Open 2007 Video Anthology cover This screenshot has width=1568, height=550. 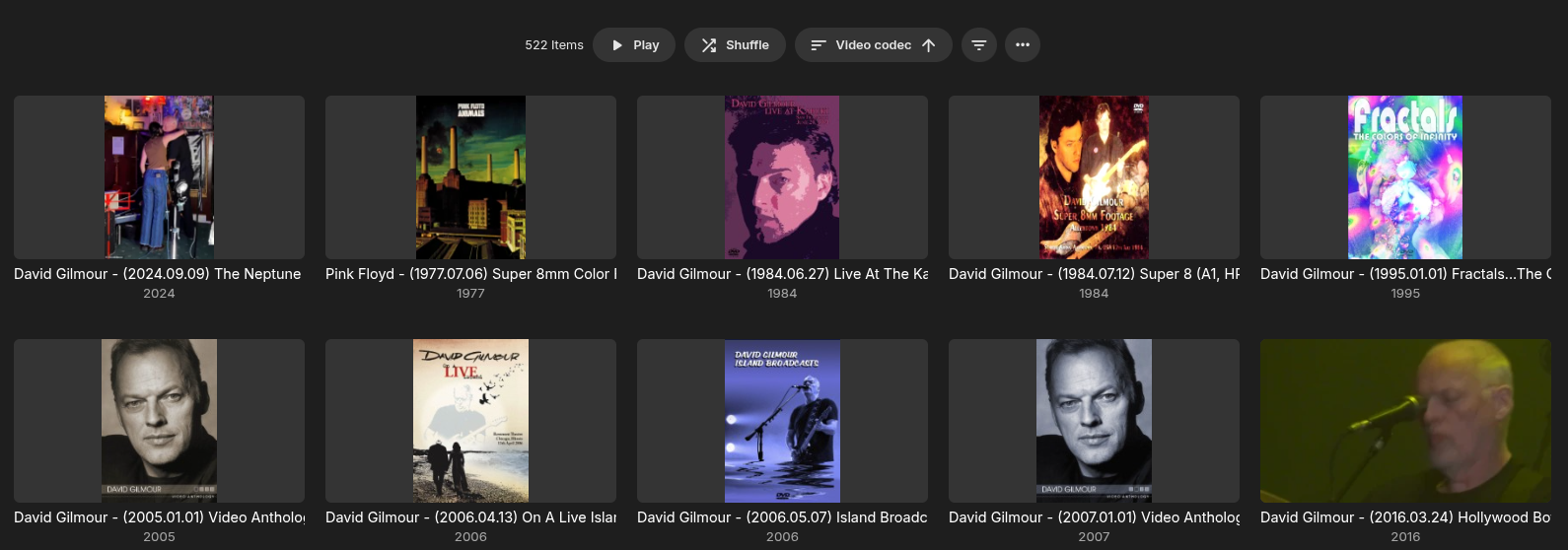[1094, 421]
